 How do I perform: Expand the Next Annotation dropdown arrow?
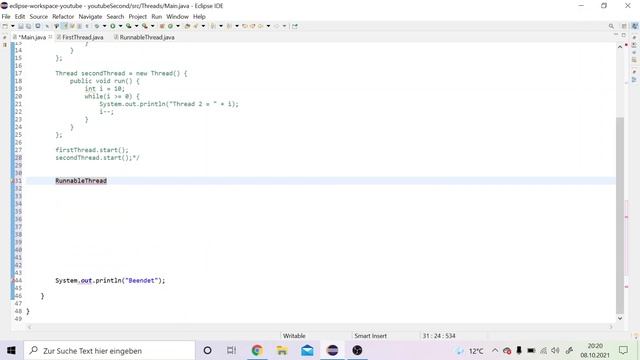coord(221,26)
